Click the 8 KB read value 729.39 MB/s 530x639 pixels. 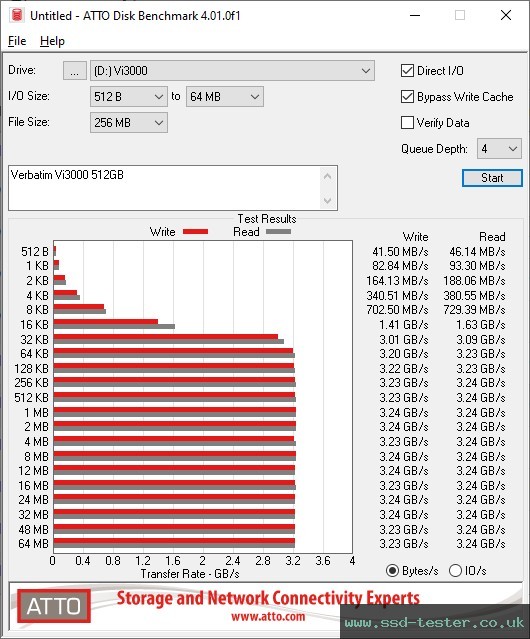coord(474,310)
